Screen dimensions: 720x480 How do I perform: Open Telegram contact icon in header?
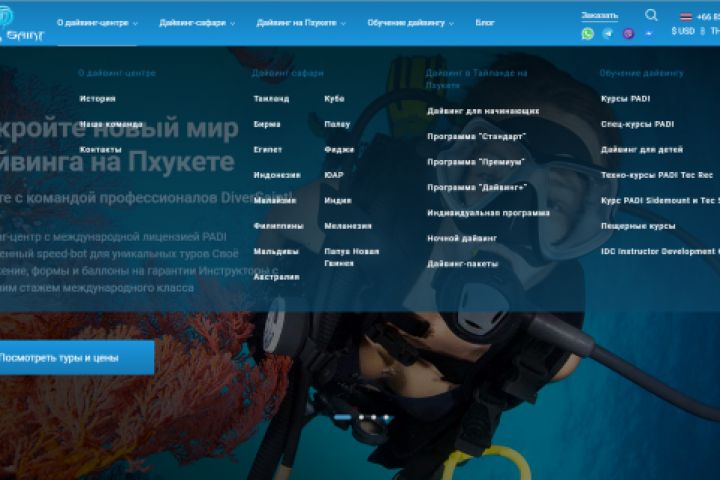[608, 34]
